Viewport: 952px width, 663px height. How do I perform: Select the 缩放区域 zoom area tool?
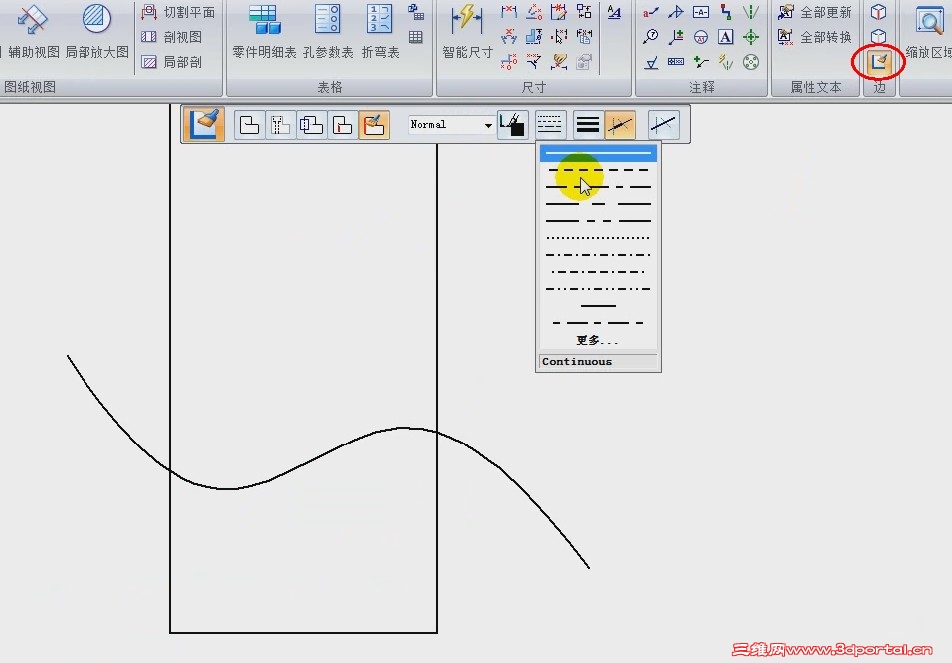929,32
